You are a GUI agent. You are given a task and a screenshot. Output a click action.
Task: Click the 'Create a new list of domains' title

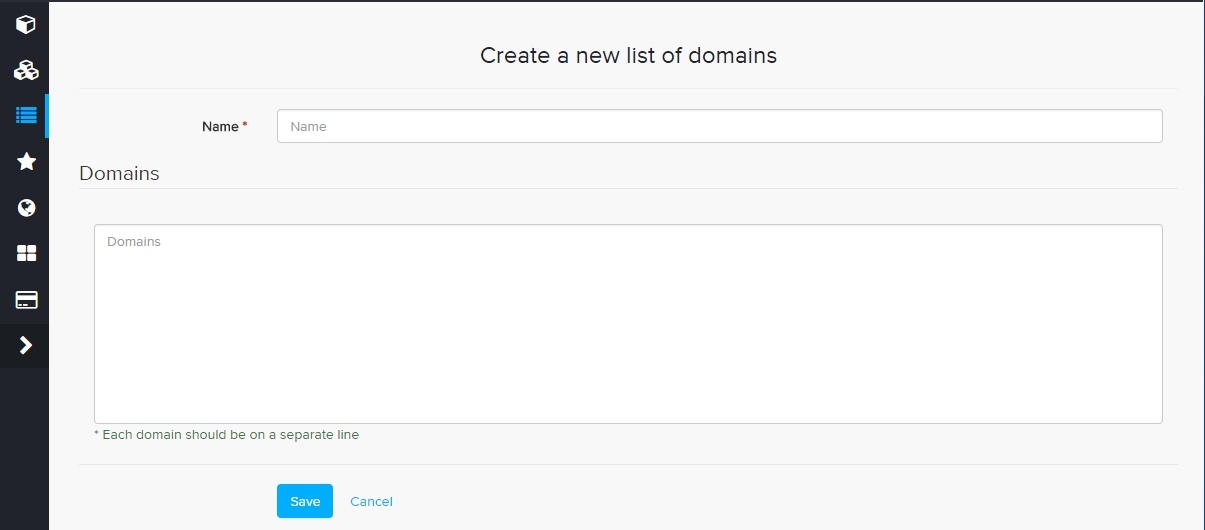coord(628,55)
